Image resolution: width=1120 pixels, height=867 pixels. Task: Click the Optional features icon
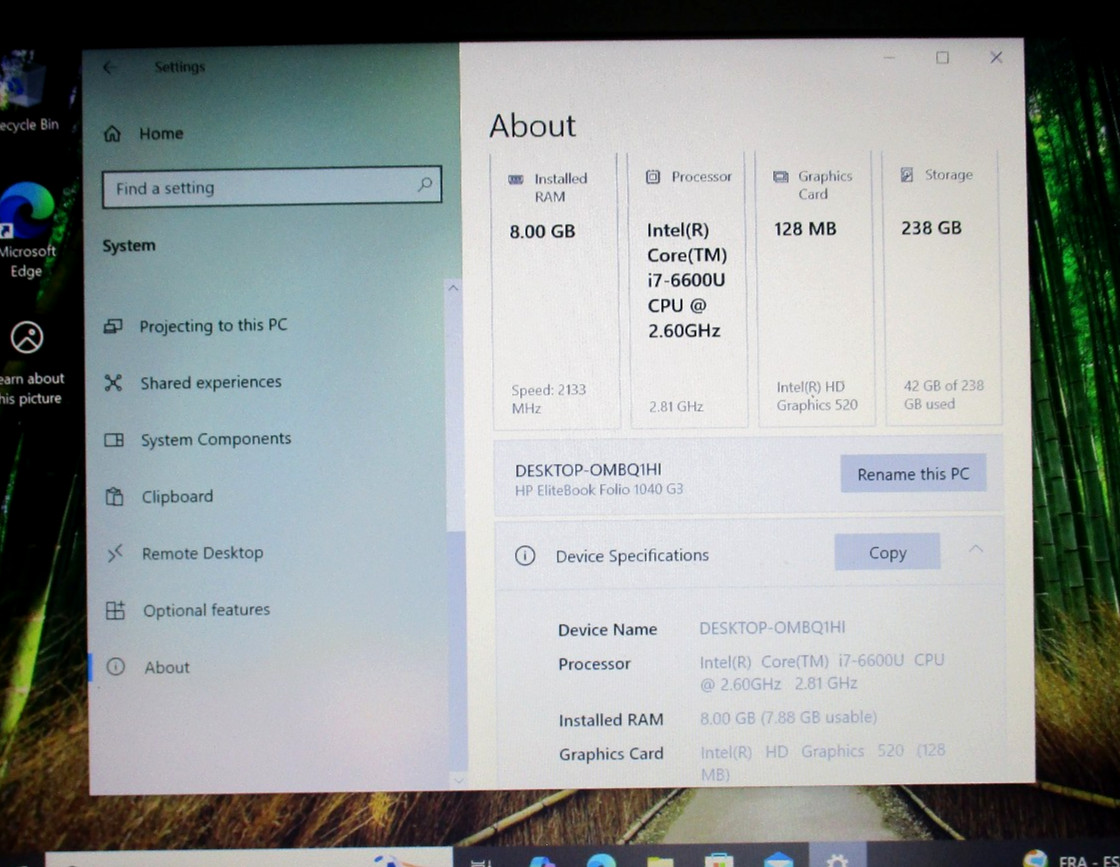point(115,611)
